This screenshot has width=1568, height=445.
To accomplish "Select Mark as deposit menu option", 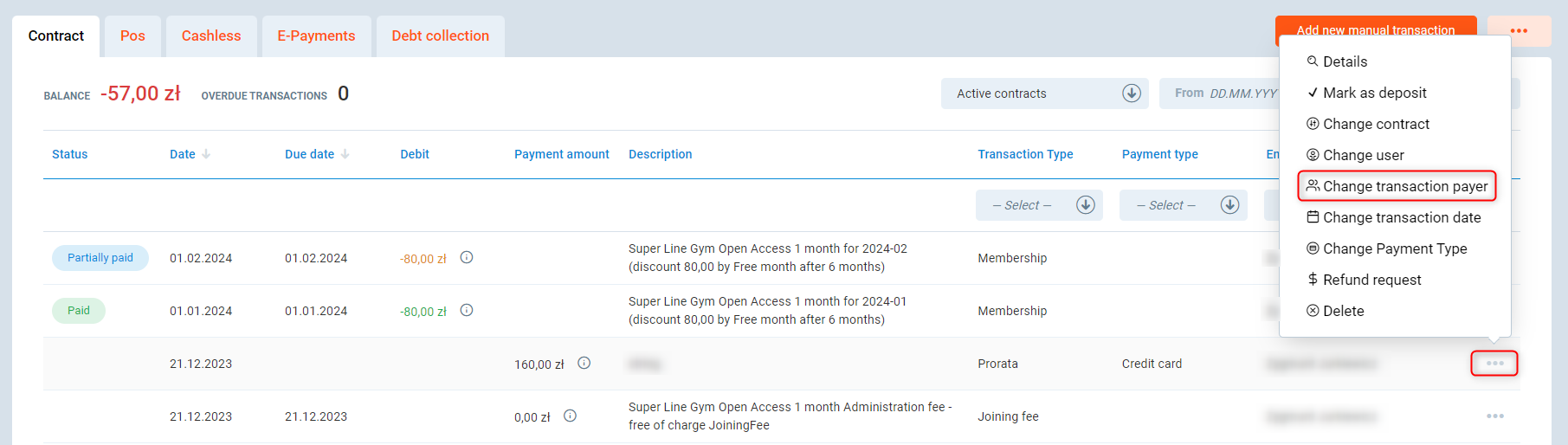I will click(x=1374, y=93).
